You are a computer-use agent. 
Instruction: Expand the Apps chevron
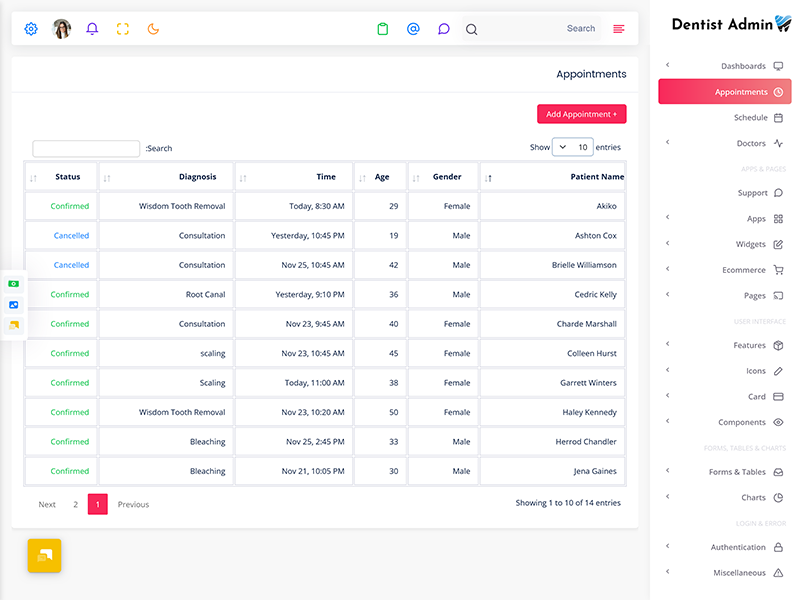point(667,217)
